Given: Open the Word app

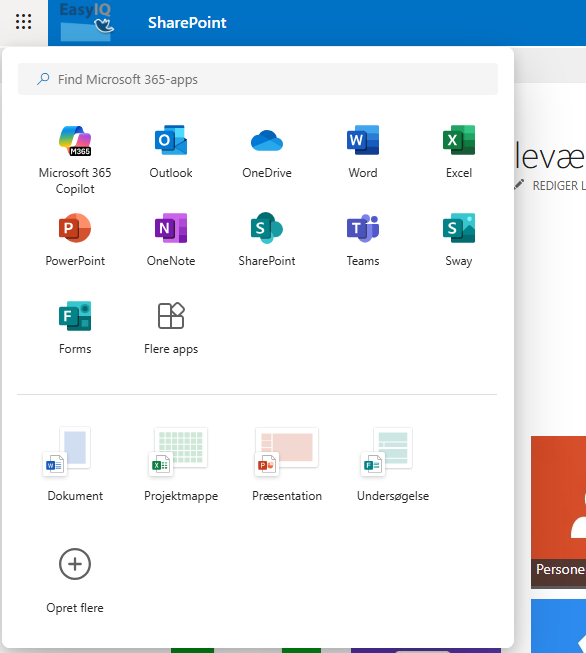Looking at the screenshot, I should (x=363, y=152).
